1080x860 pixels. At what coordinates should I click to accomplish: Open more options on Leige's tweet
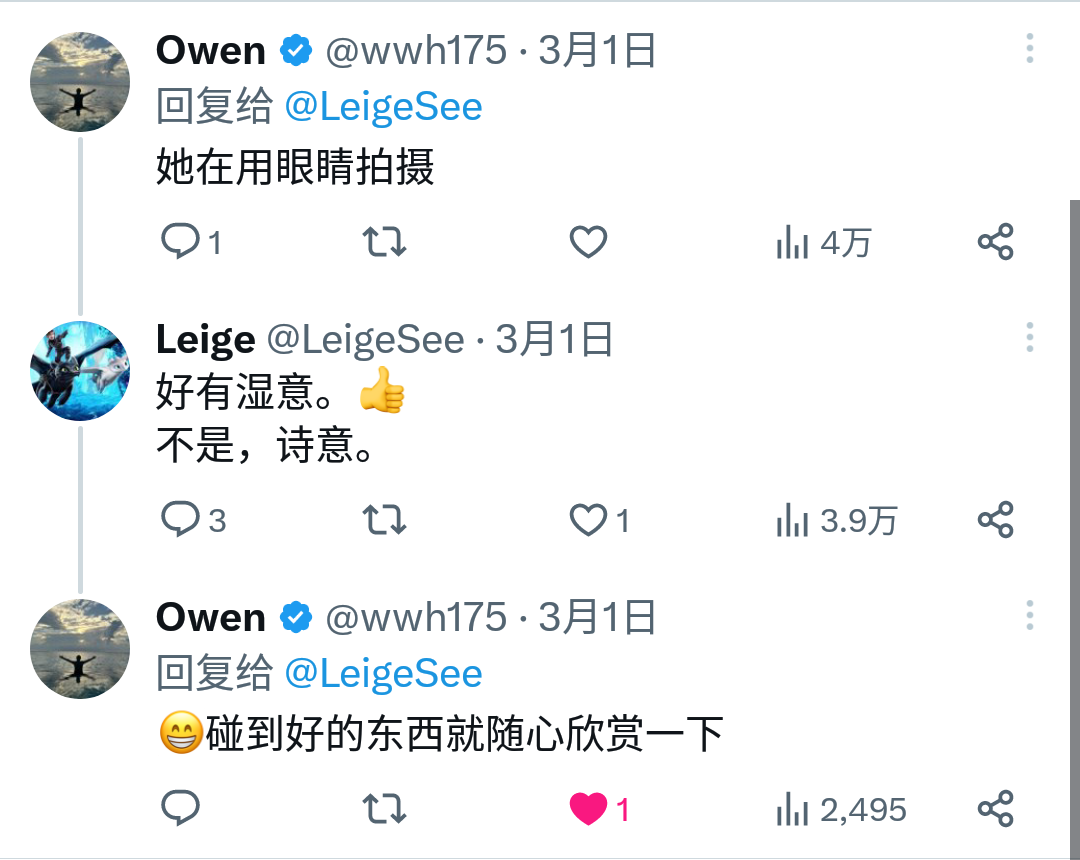(1029, 338)
